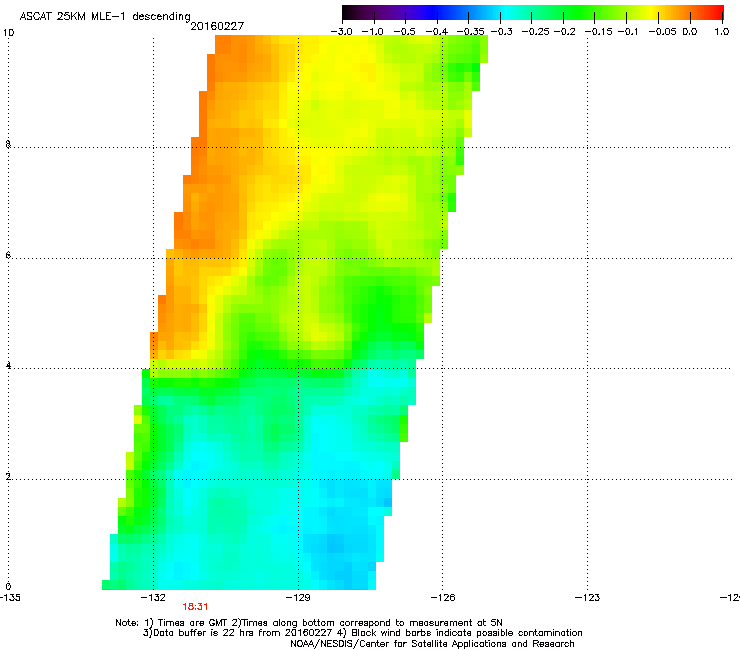The width and height of the screenshot is (740, 650).
Task: Click the NOAA/NESDIS Center for Satellite Applications credit
Action: coord(432,644)
